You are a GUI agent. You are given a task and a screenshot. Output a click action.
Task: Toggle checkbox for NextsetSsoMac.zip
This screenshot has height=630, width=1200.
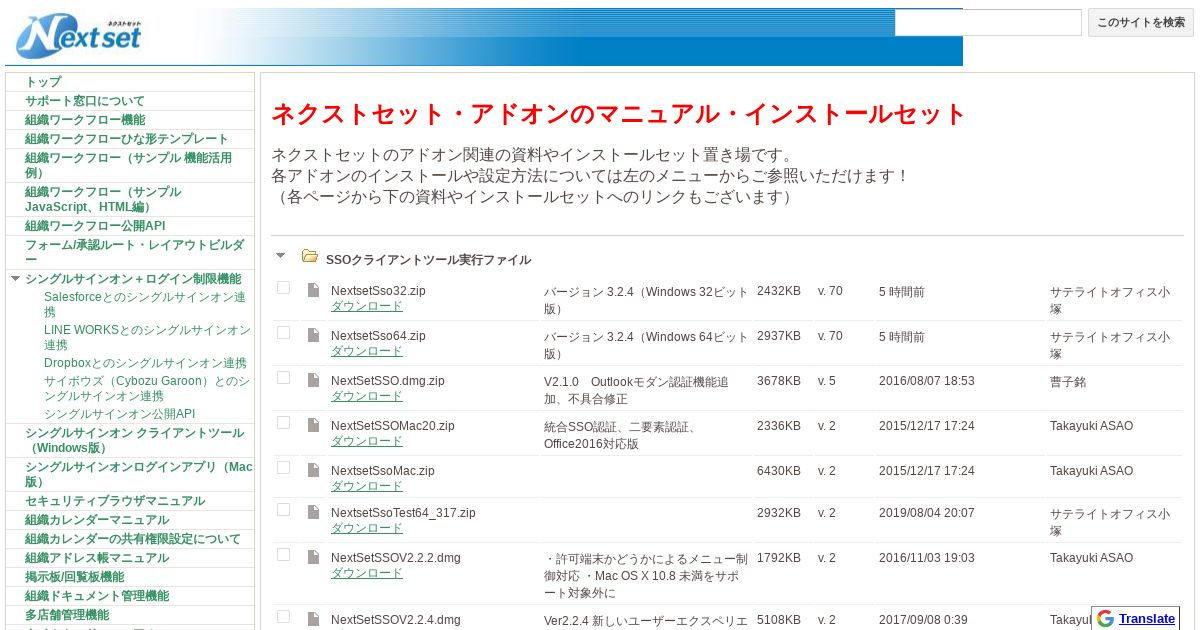pos(283,468)
